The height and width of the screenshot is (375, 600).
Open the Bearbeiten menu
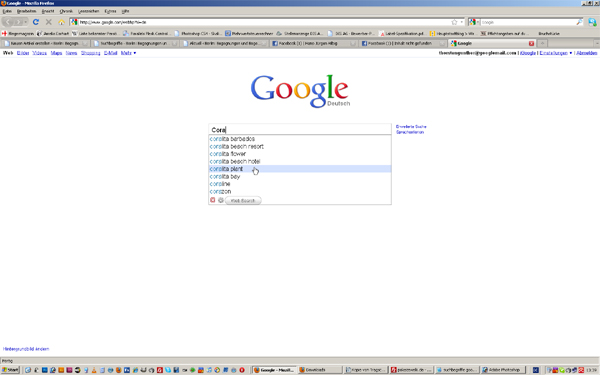[26, 11]
